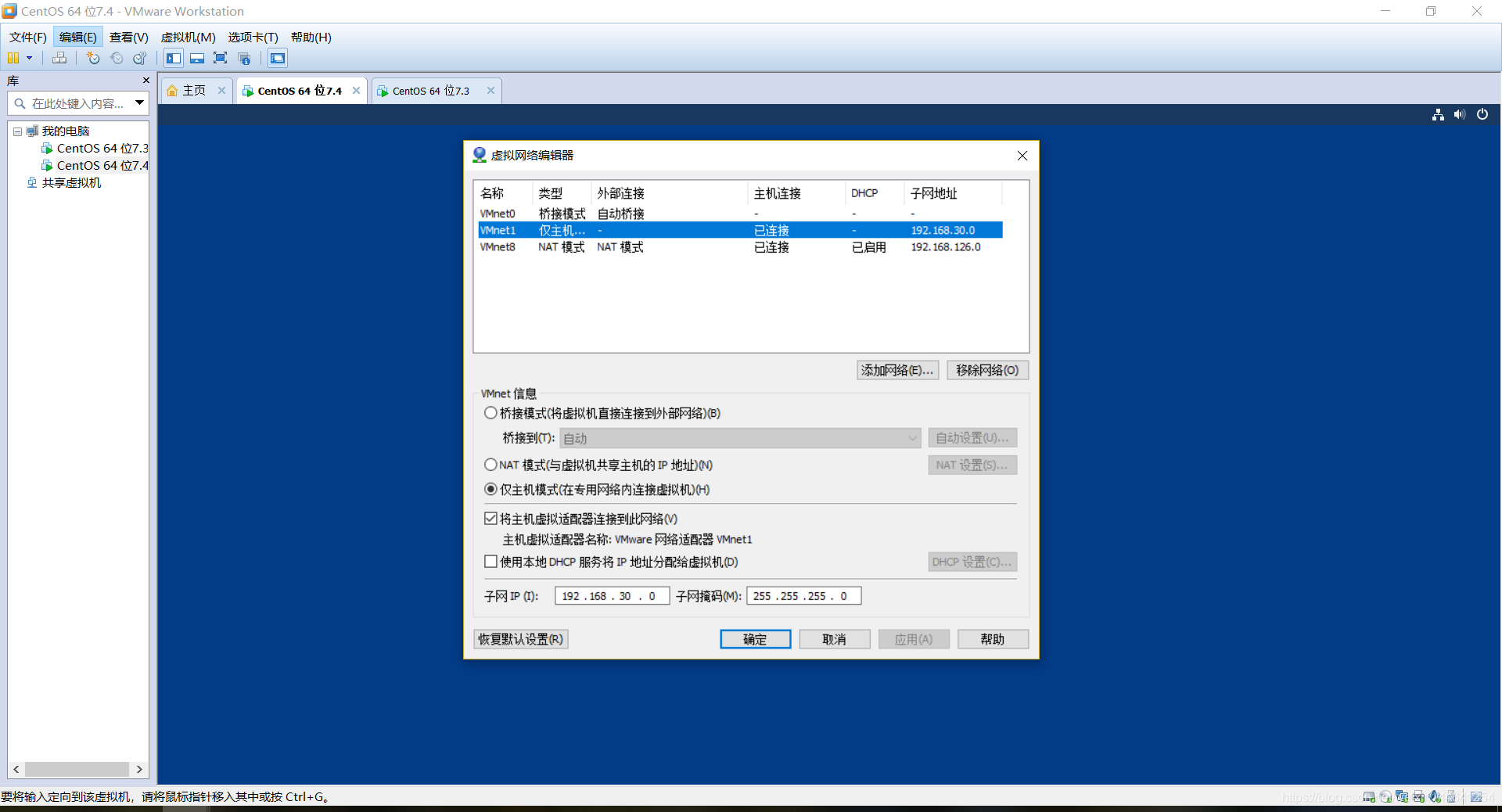Viewport: 1502px width, 812px height.
Task: Click the yellow suspend VM toolbar icon
Action: [x=13, y=58]
